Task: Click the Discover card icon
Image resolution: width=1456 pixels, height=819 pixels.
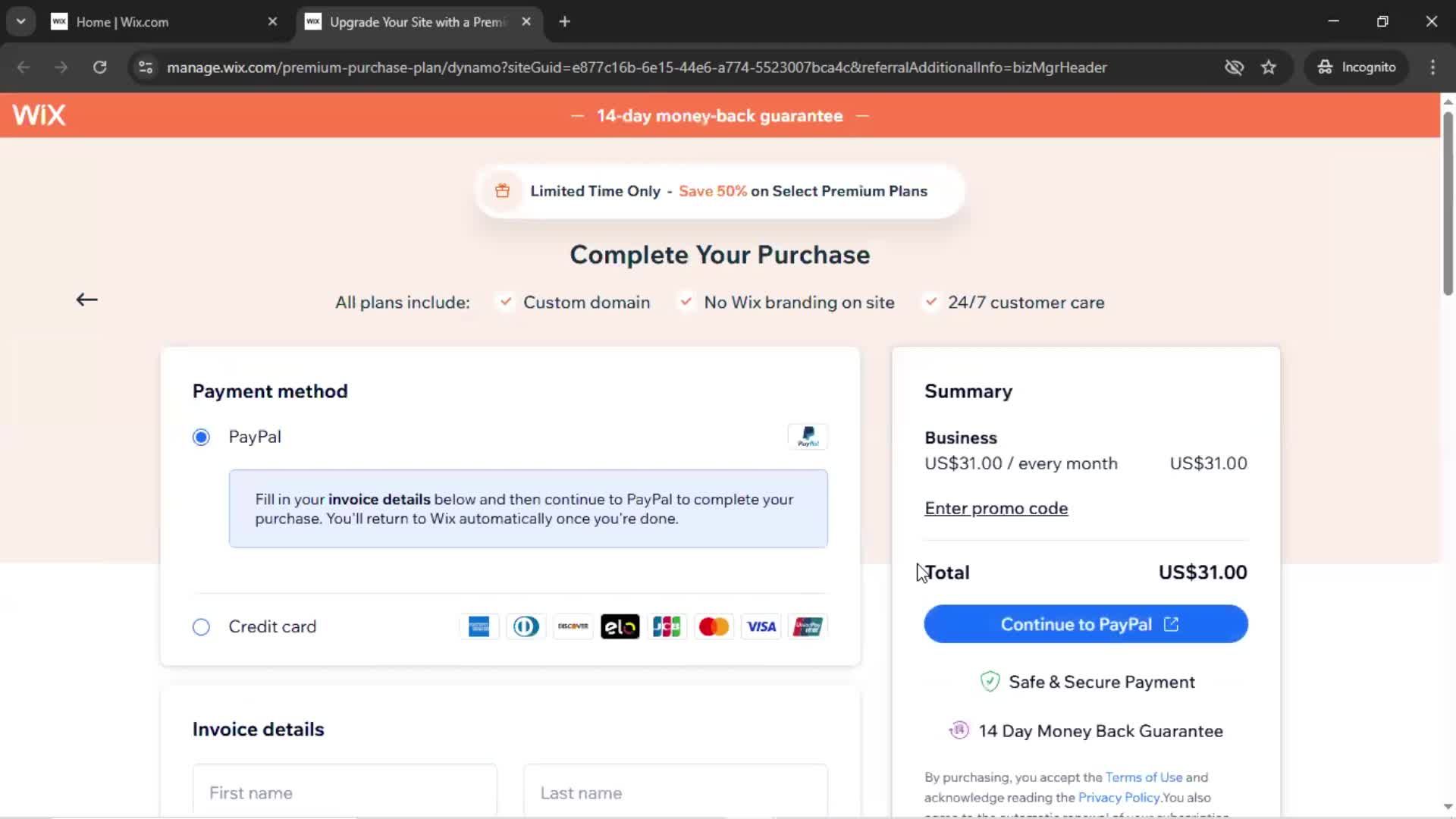Action: pyautogui.click(x=573, y=626)
